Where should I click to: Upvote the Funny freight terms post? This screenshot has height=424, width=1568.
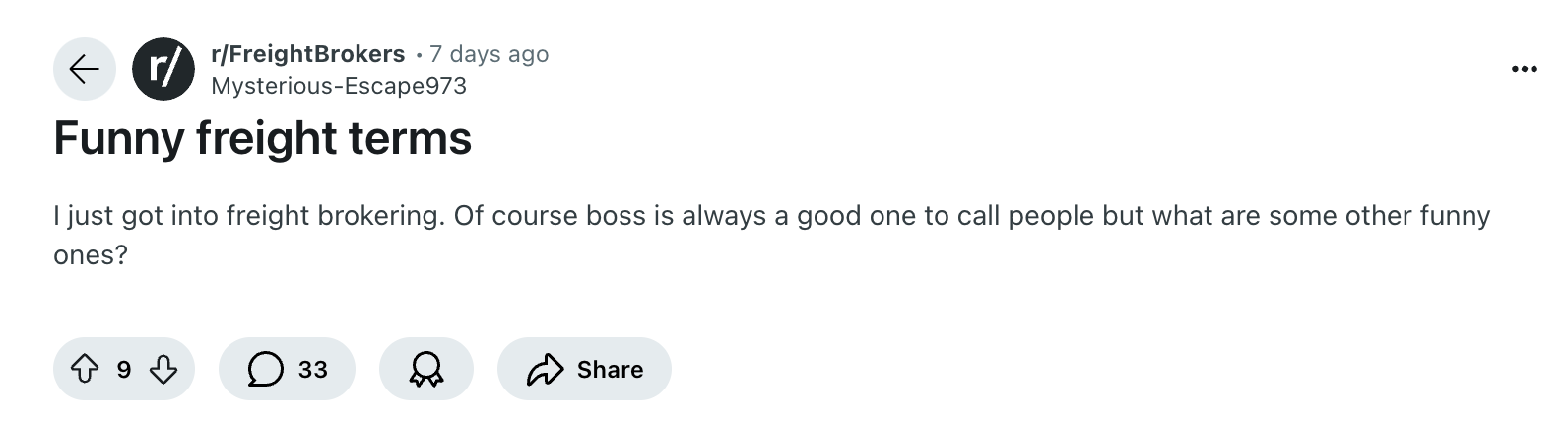click(x=86, y=369)
